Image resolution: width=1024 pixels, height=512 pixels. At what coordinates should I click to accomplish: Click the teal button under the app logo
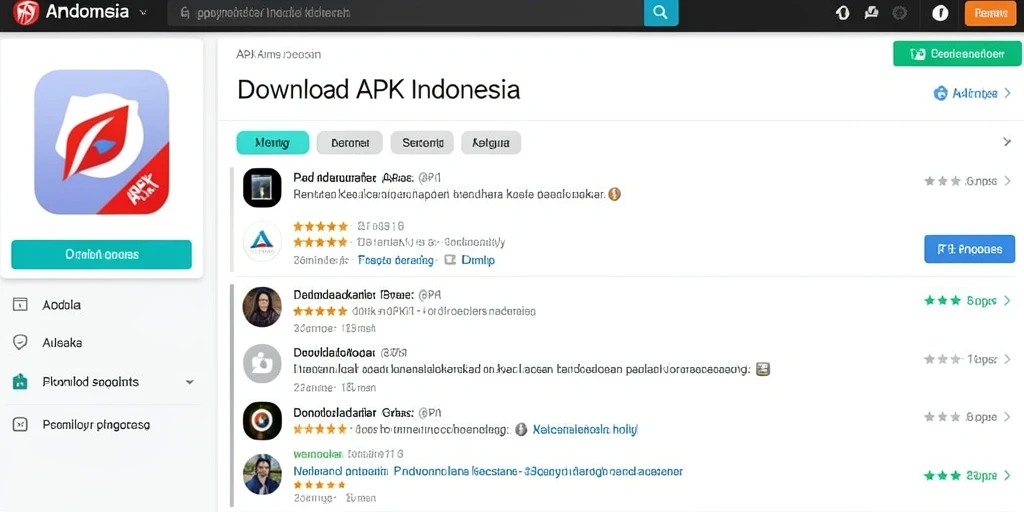tap(101, 254)
